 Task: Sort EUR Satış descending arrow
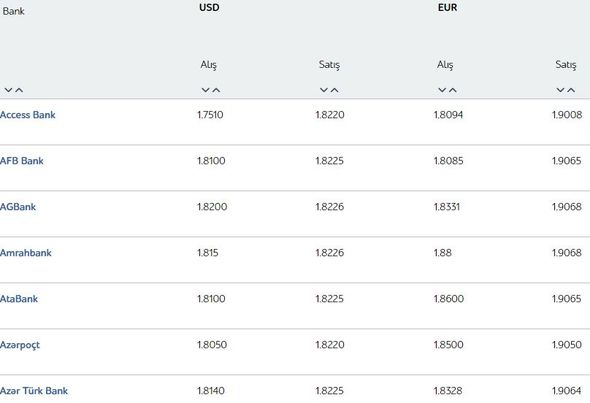[x=560, y=90]
